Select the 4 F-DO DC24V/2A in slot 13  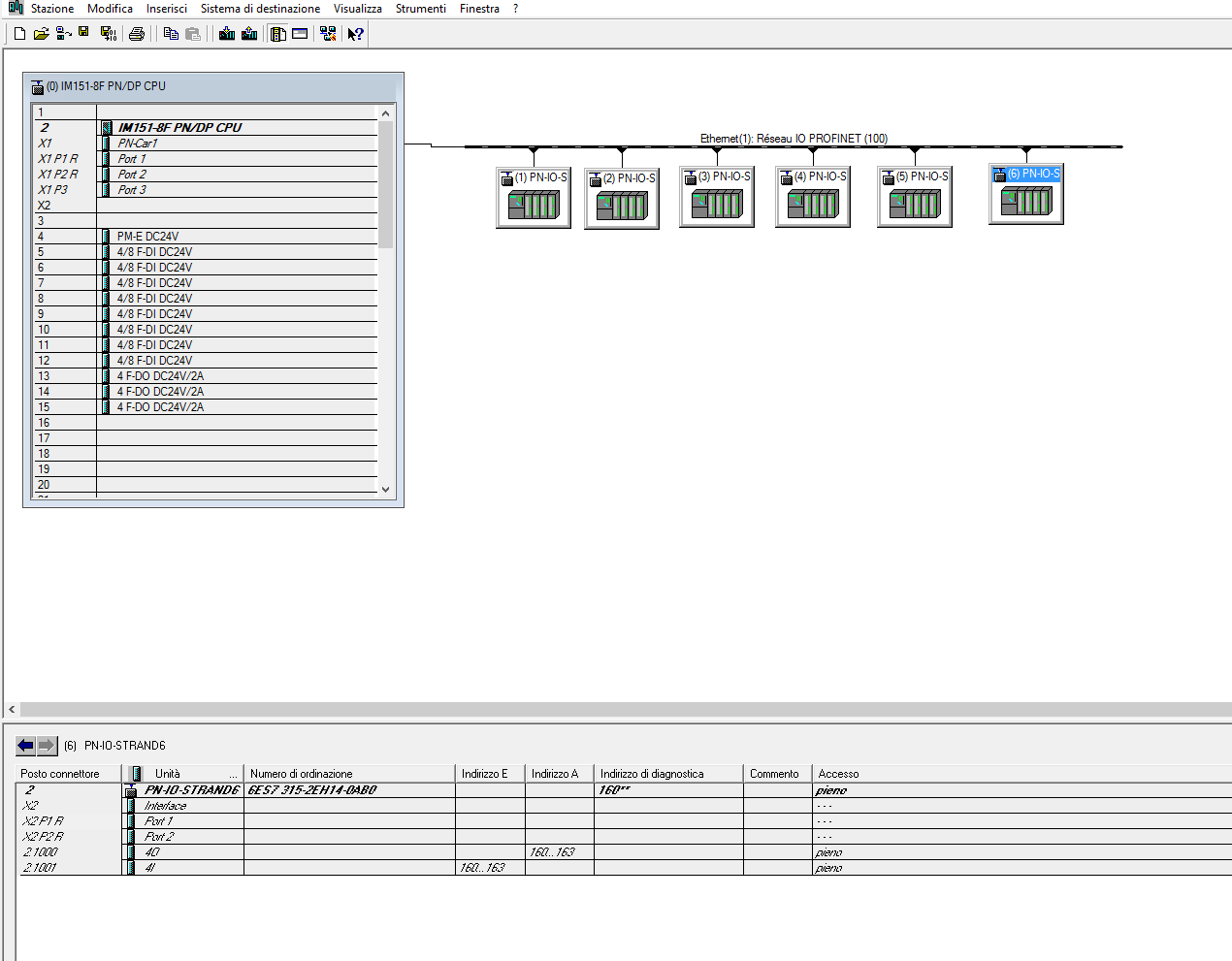click(x=205, y=376)
